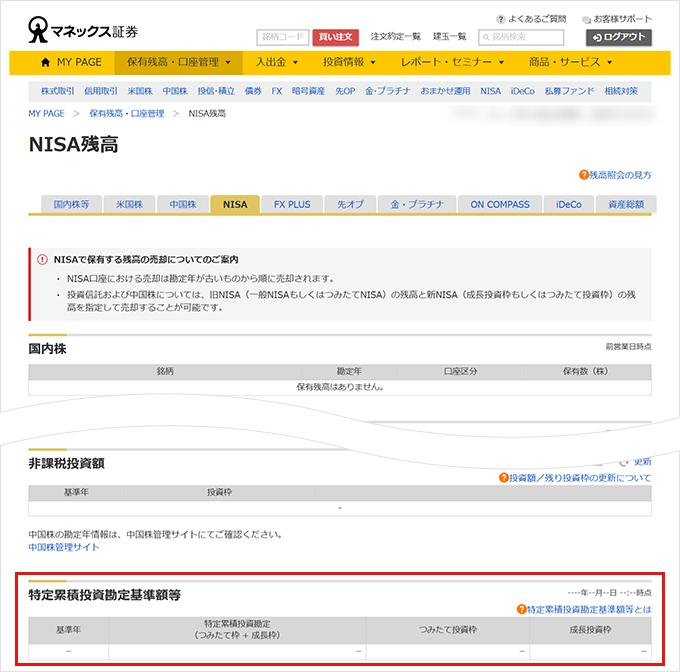
Task: Open 株式取引 submenu link
Action: tap(58, 91)
